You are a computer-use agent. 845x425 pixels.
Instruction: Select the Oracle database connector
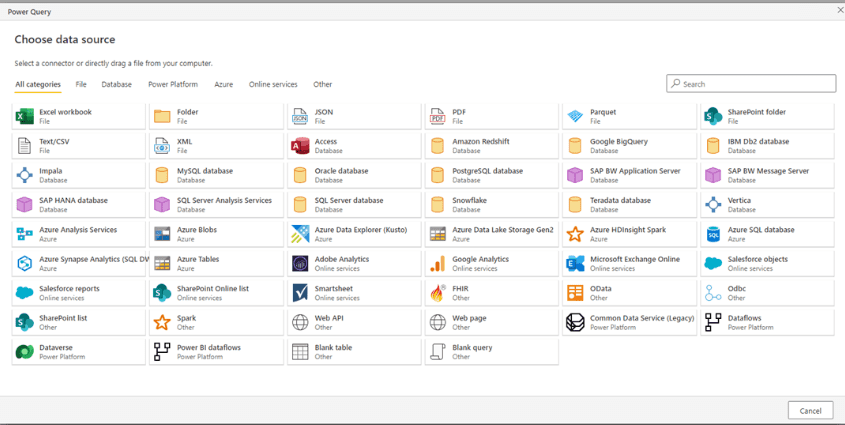tap(354, 175)
